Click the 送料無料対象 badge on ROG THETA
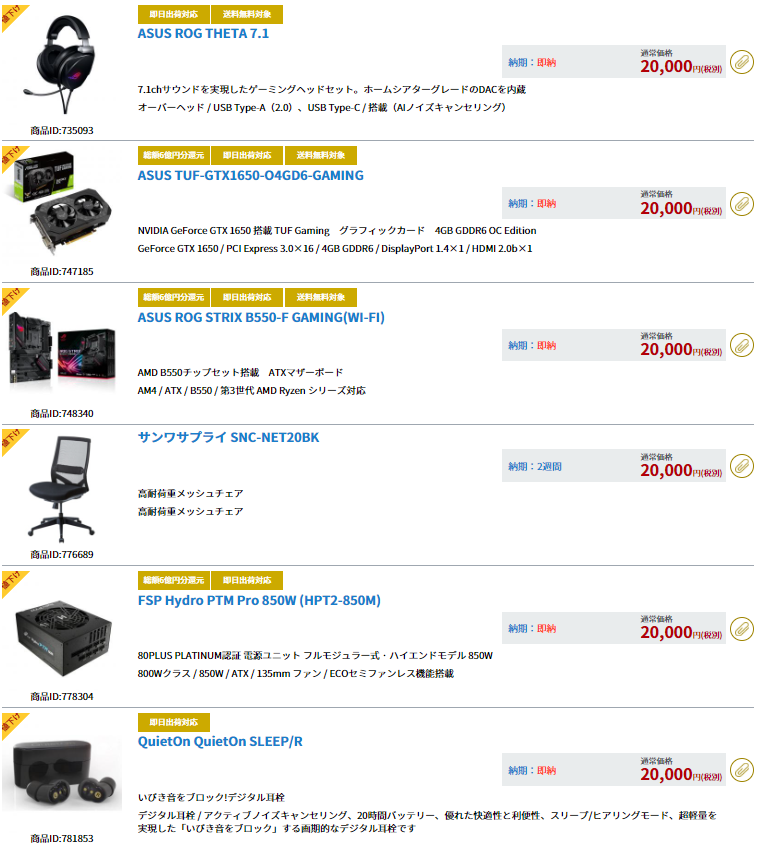The height and width of the screenshot is (848, 767). coord(247,14)
